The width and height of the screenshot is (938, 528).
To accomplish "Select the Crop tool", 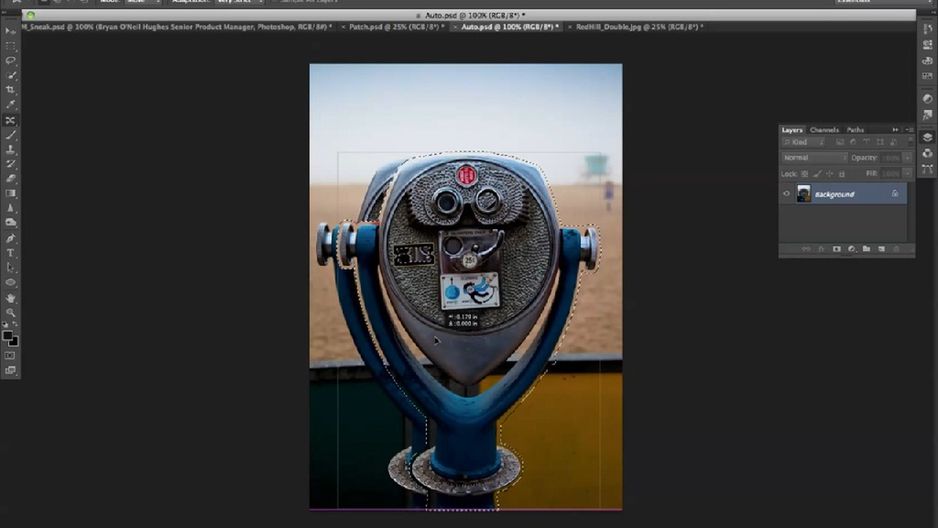I will [10, 90].
